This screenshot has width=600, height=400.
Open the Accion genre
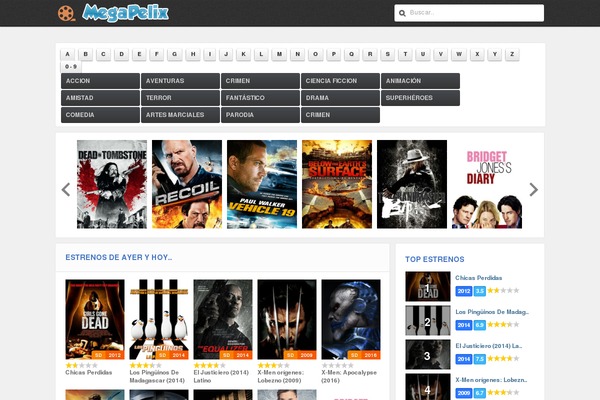coord(100,81)
